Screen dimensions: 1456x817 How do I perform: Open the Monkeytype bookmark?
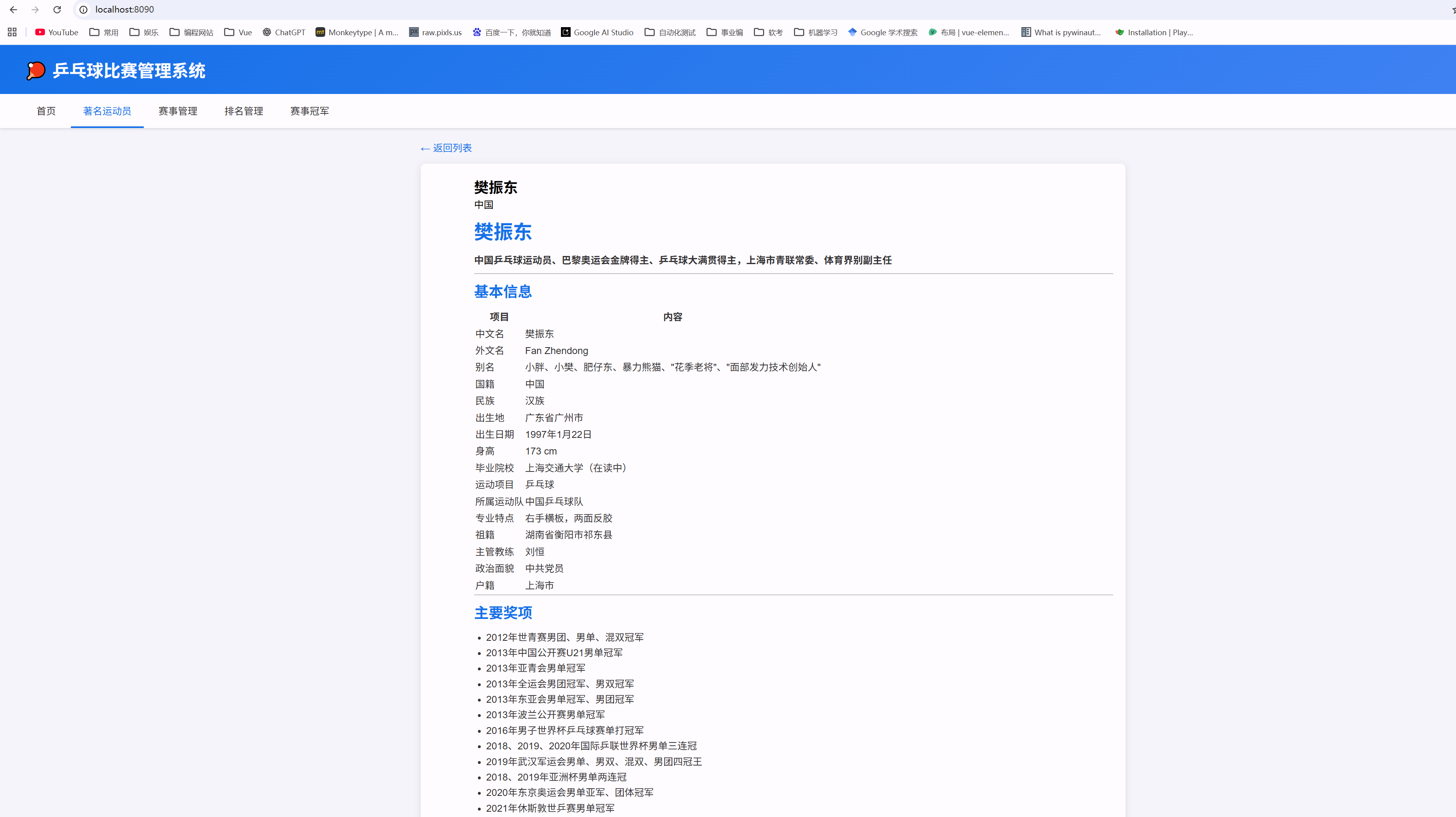click(x=357, y=32)
